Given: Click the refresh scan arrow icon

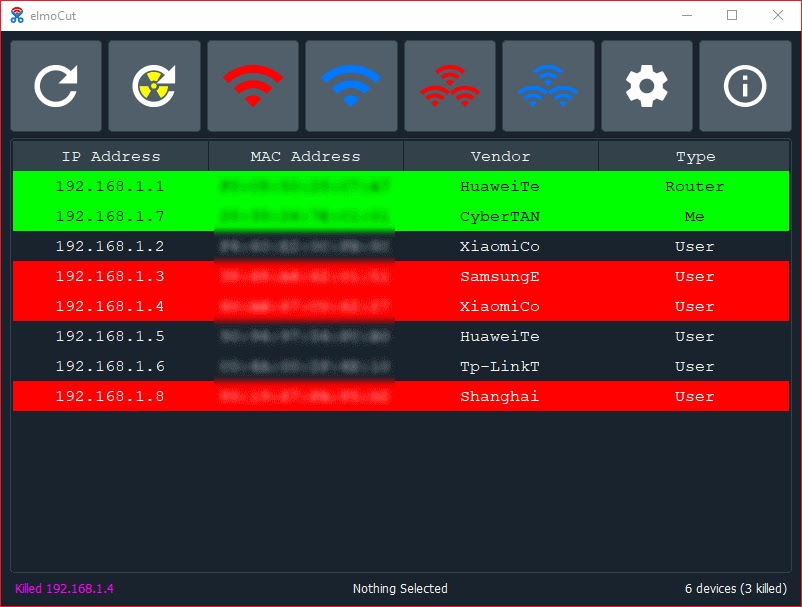Looking at the screenshot, I should 56,86.
